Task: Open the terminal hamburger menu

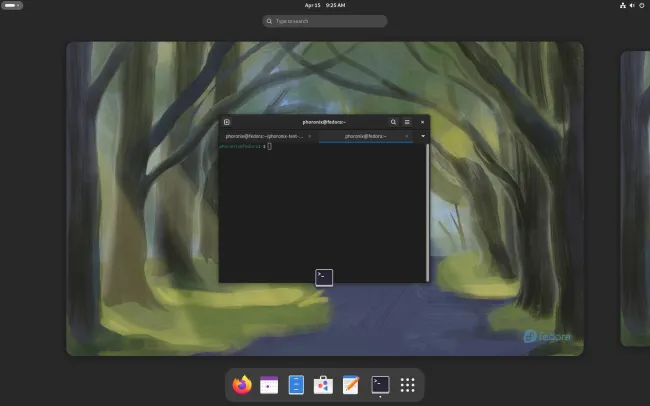Action: 407,122
